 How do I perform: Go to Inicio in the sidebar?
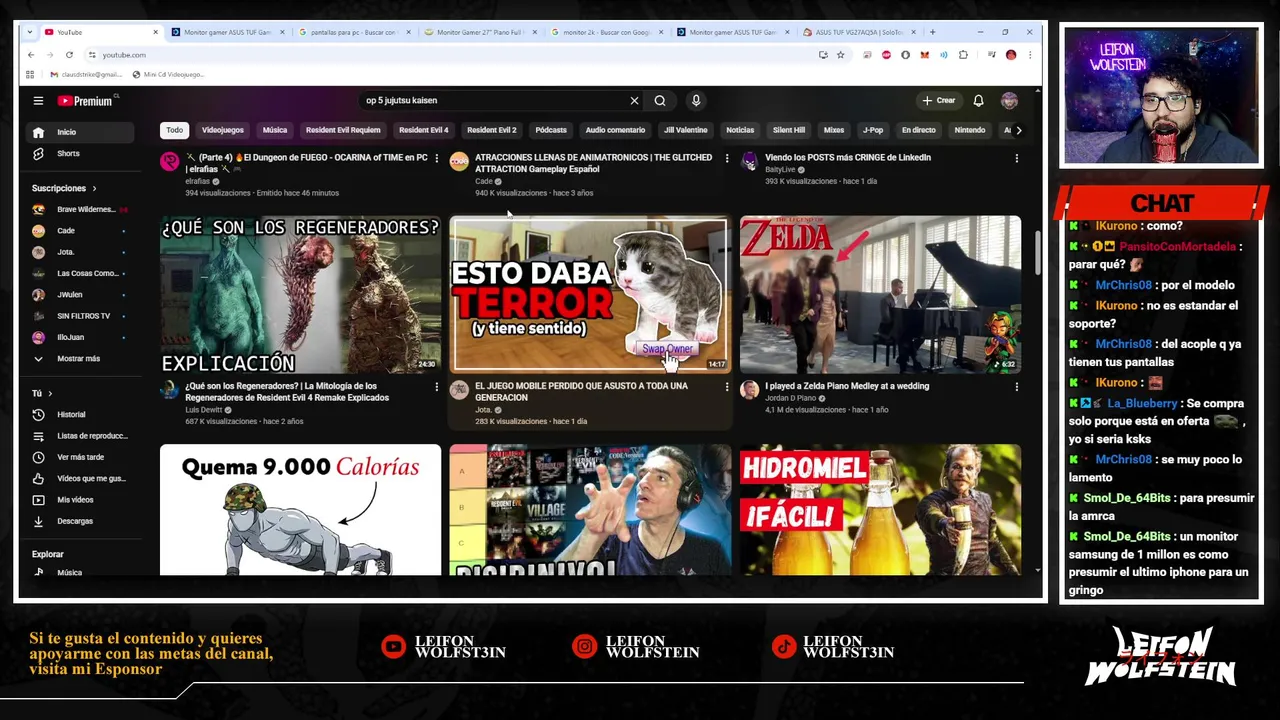(81, 132)
